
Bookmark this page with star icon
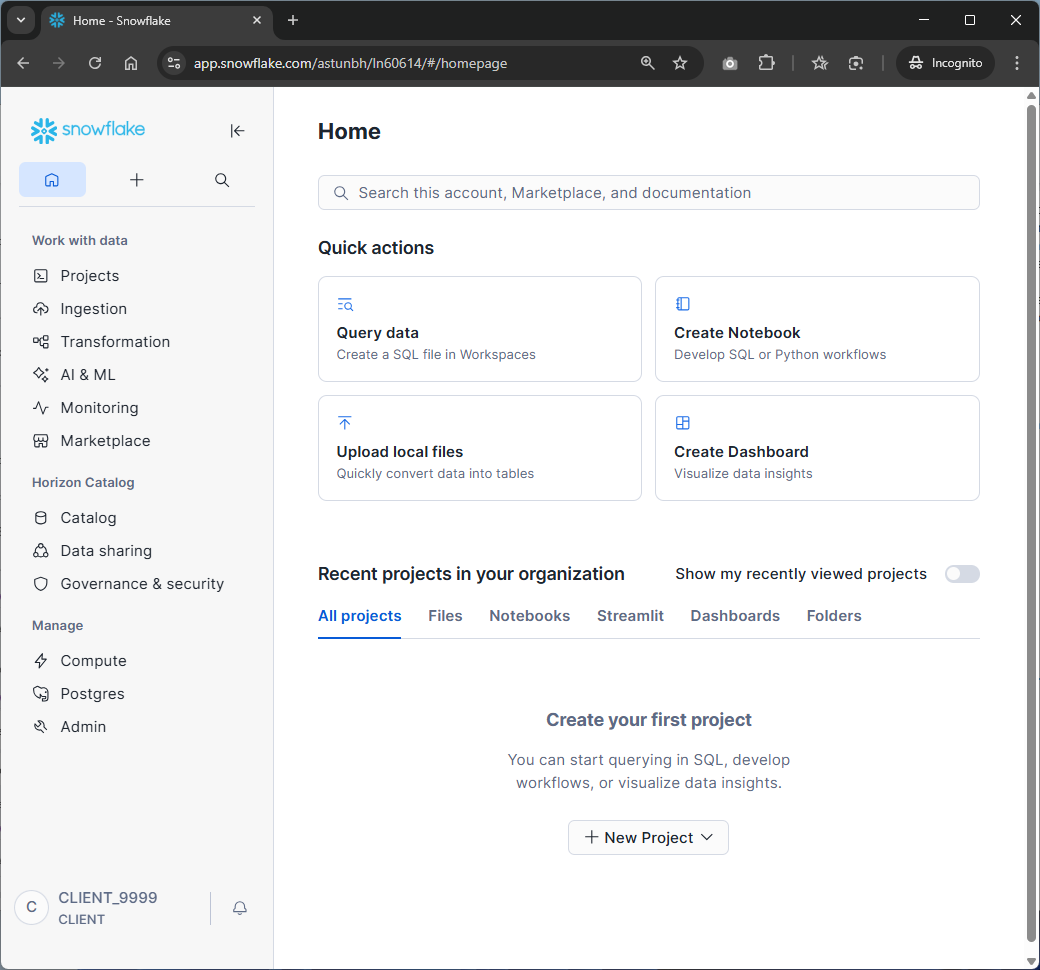(x=680, y=63)
